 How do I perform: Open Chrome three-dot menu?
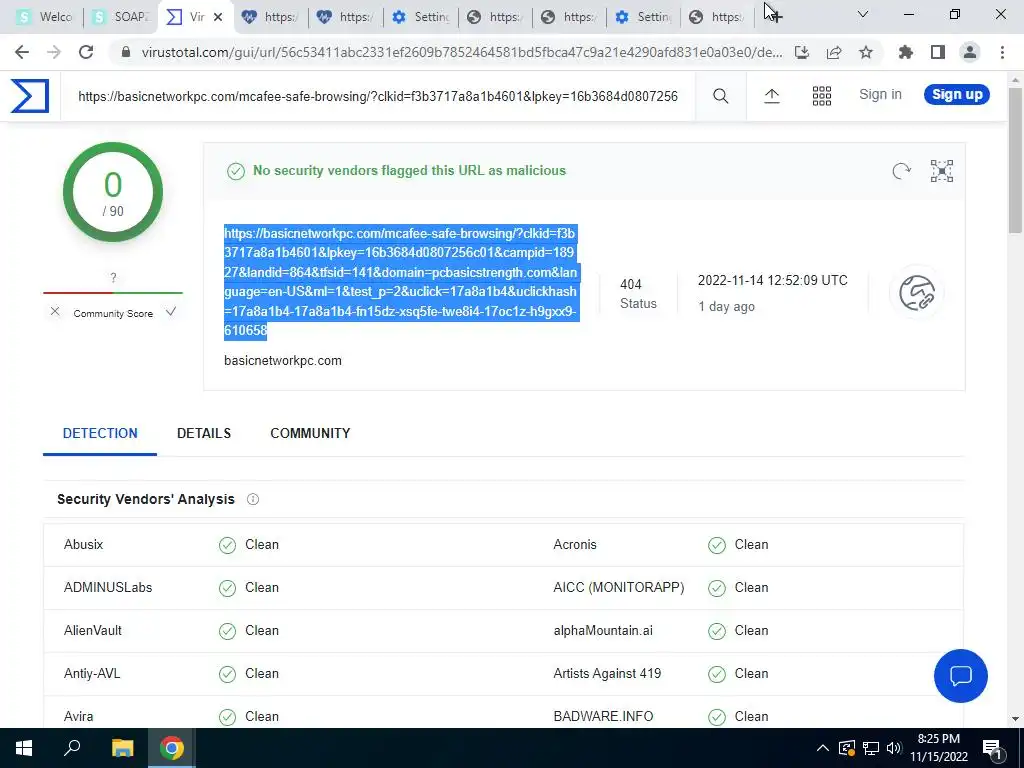pos(1002,52)
